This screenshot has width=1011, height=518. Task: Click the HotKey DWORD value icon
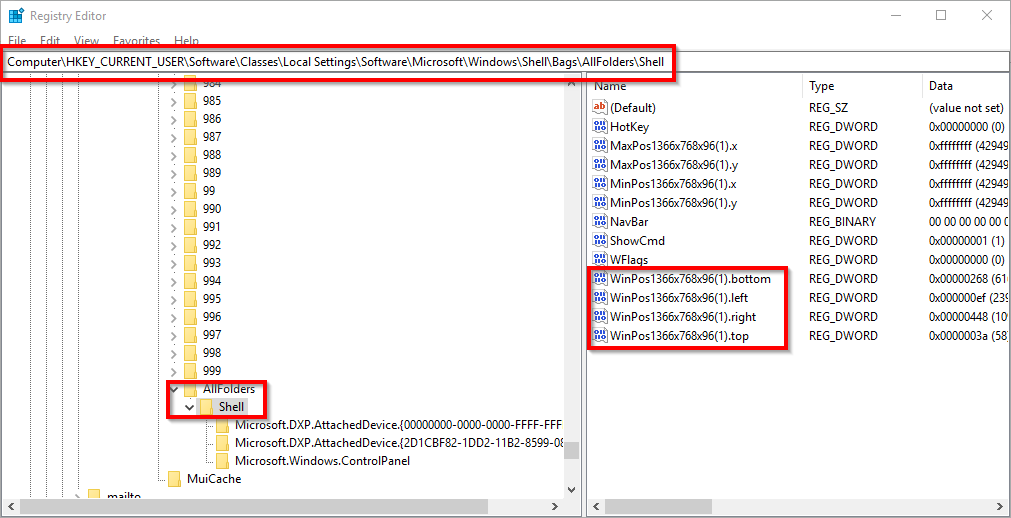(x=600, y=126)
